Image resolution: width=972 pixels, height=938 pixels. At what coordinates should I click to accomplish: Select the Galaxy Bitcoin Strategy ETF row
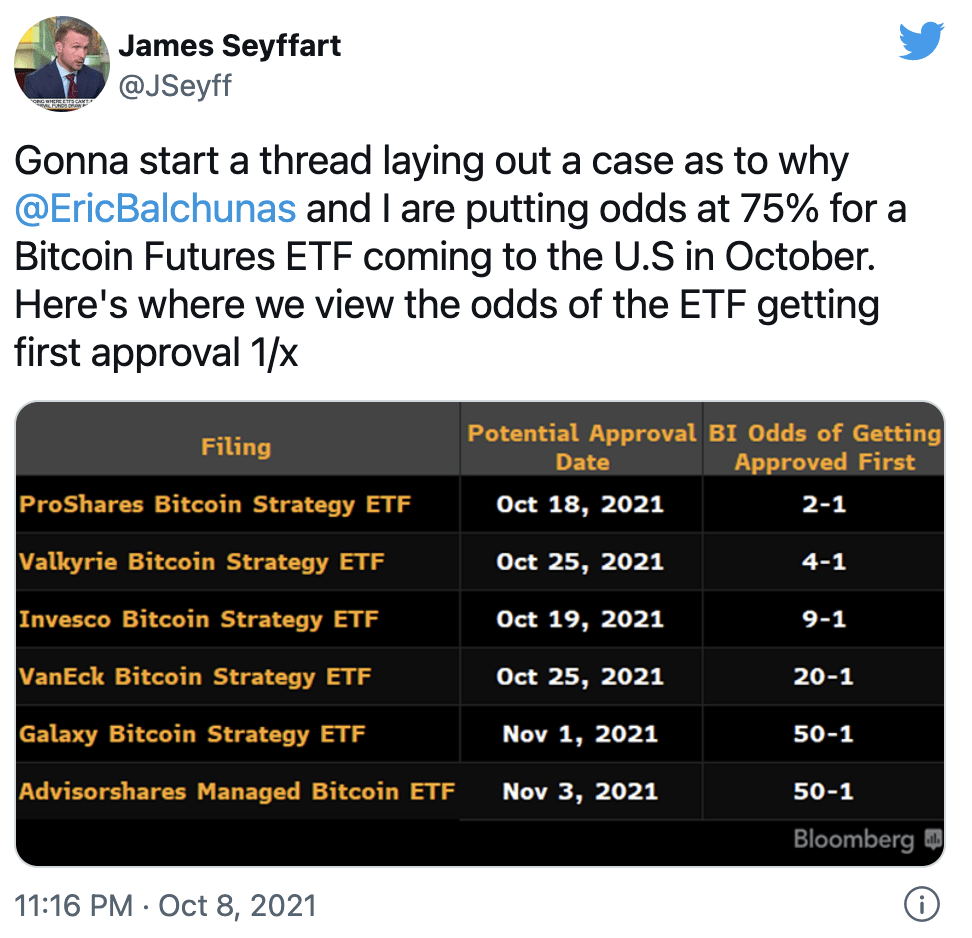click(x=480, y=734)
